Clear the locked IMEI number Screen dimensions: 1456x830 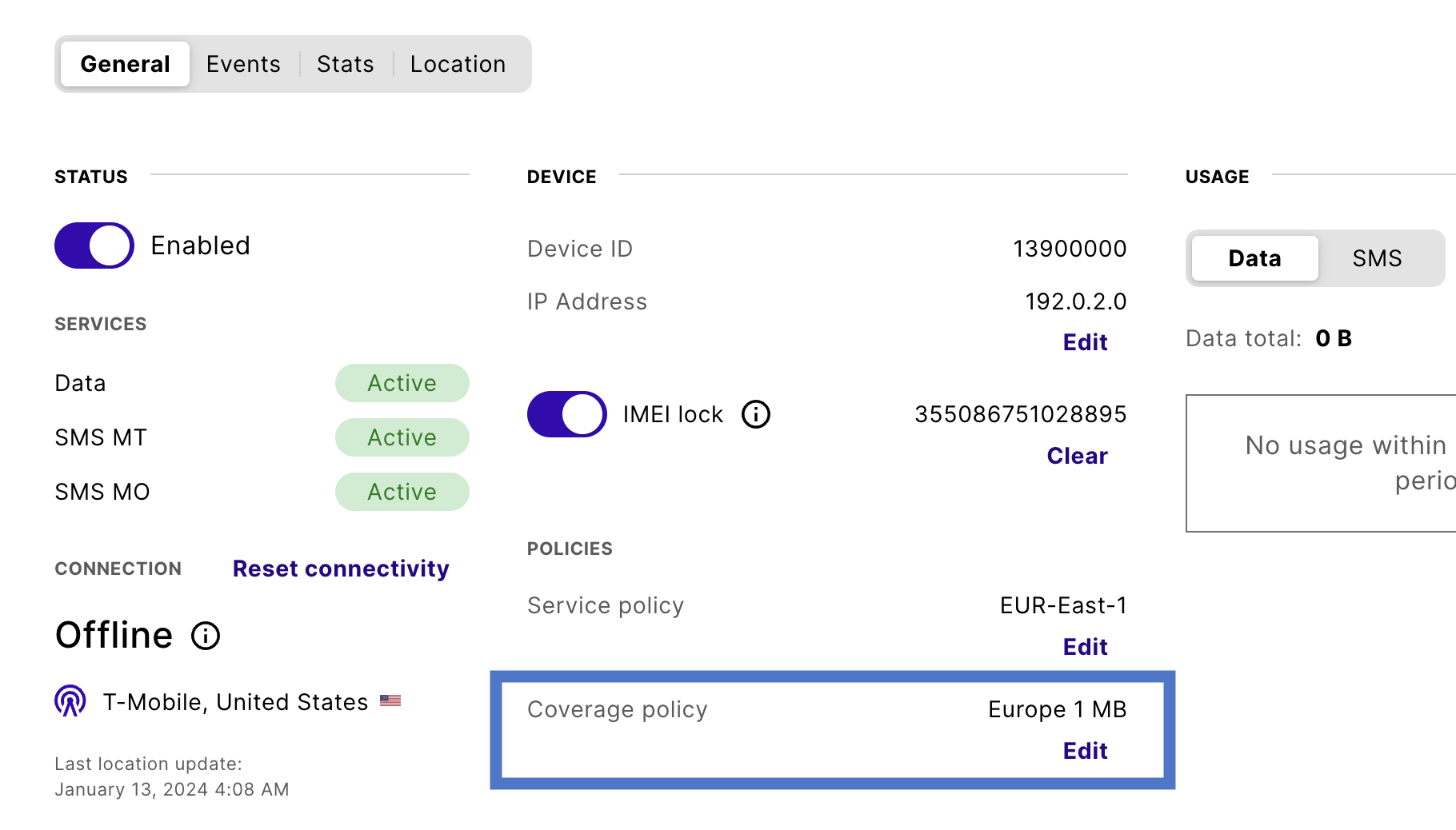(1077, 456)
